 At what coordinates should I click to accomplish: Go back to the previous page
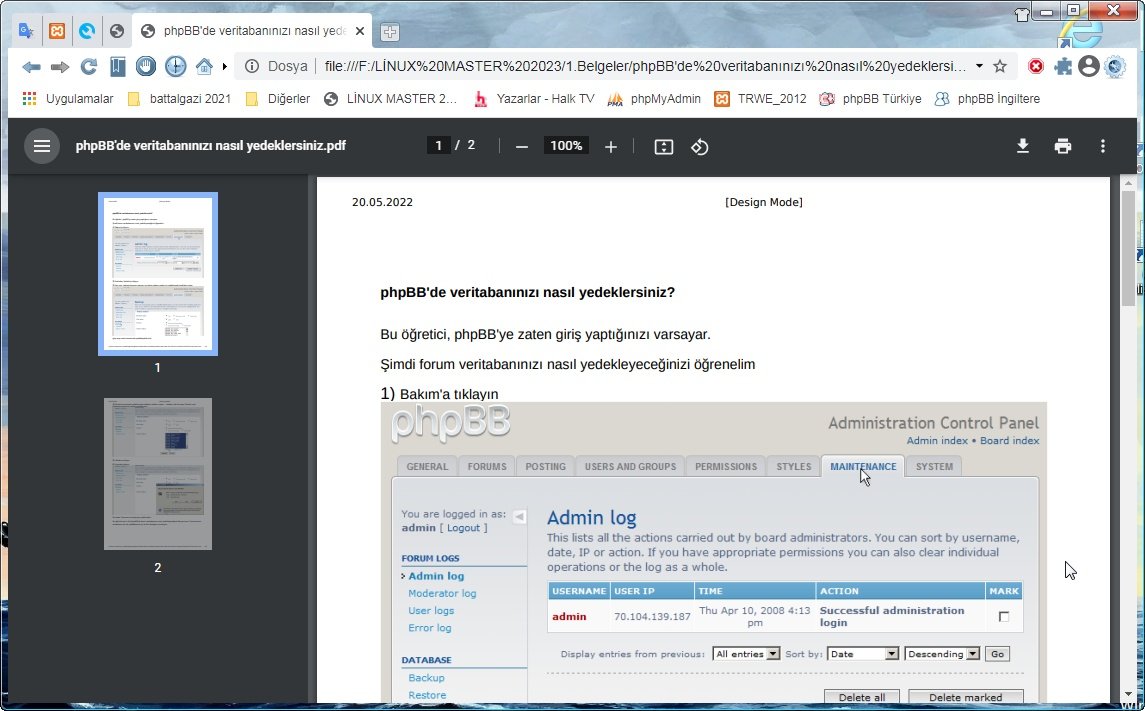pos(31,66)
